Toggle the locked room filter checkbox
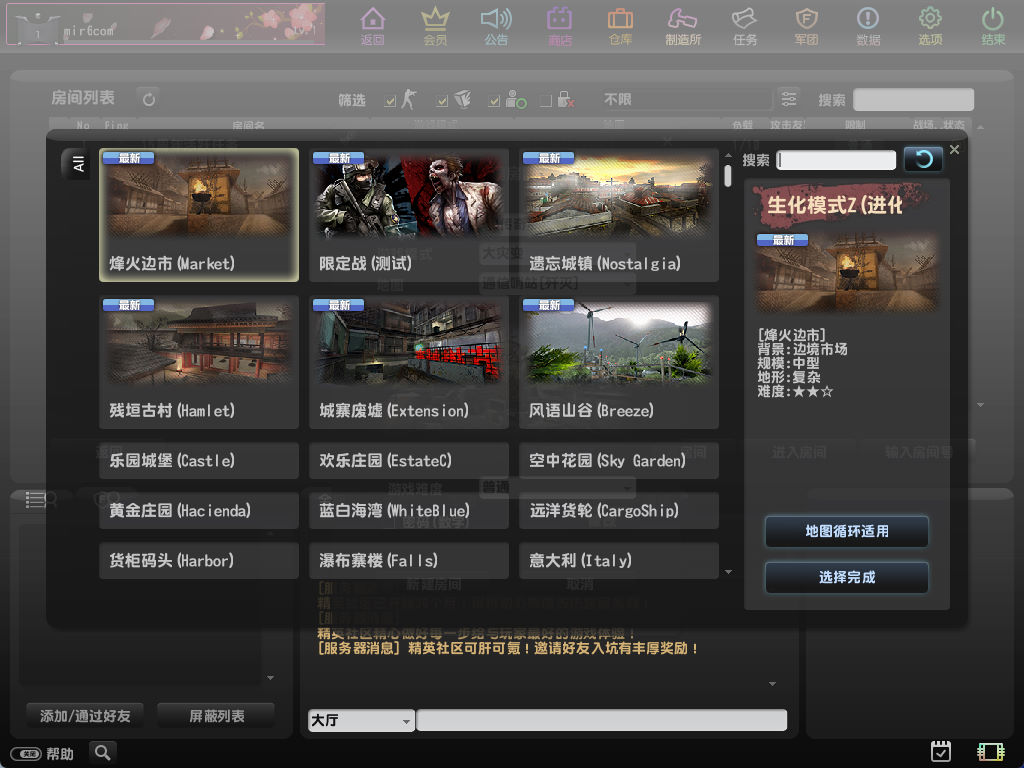The image size is (1024, 768). click(x=546, y=101)
